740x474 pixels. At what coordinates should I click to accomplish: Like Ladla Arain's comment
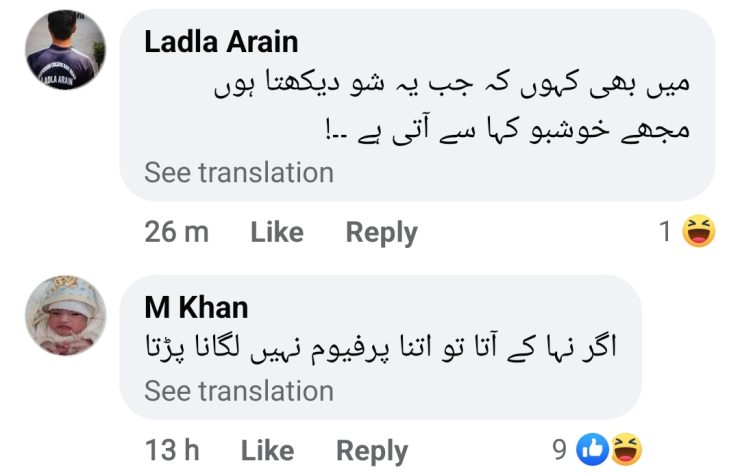[x=276, y=232]
